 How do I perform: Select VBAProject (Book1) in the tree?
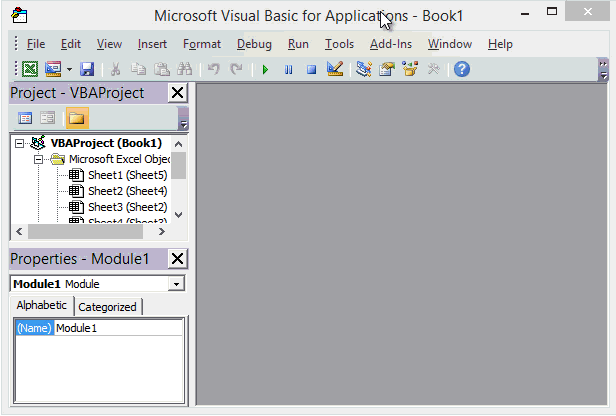pyautogui.click(x=106, y=143)
